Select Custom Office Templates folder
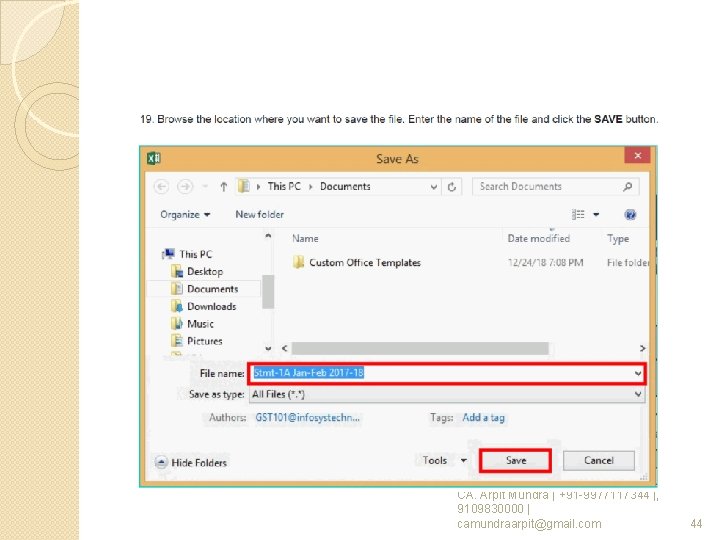This screenshot has width=720, height=540. (365, 263)
